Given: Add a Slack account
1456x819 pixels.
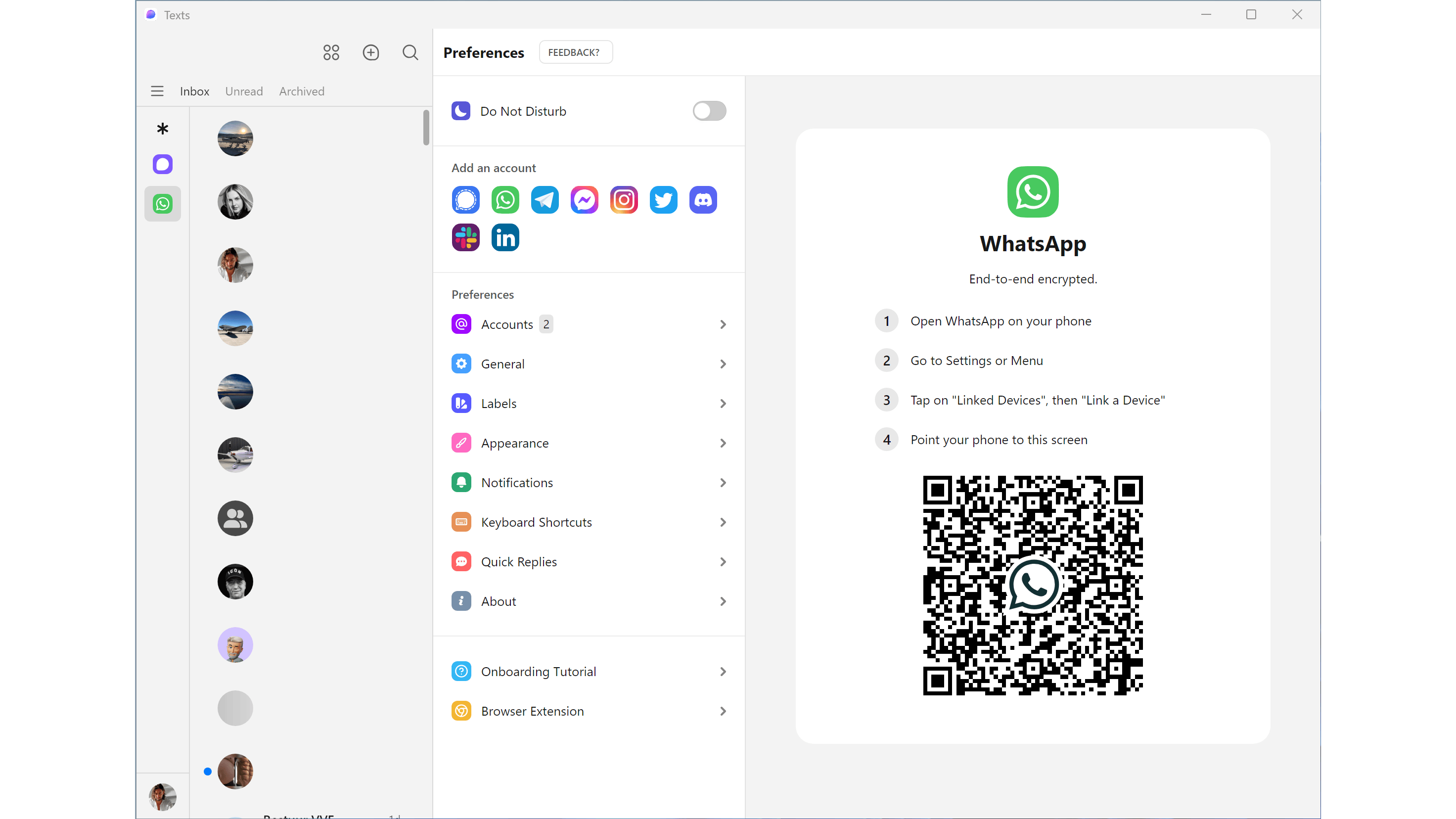Looking at the screenshot, I should tap(465, 237).
